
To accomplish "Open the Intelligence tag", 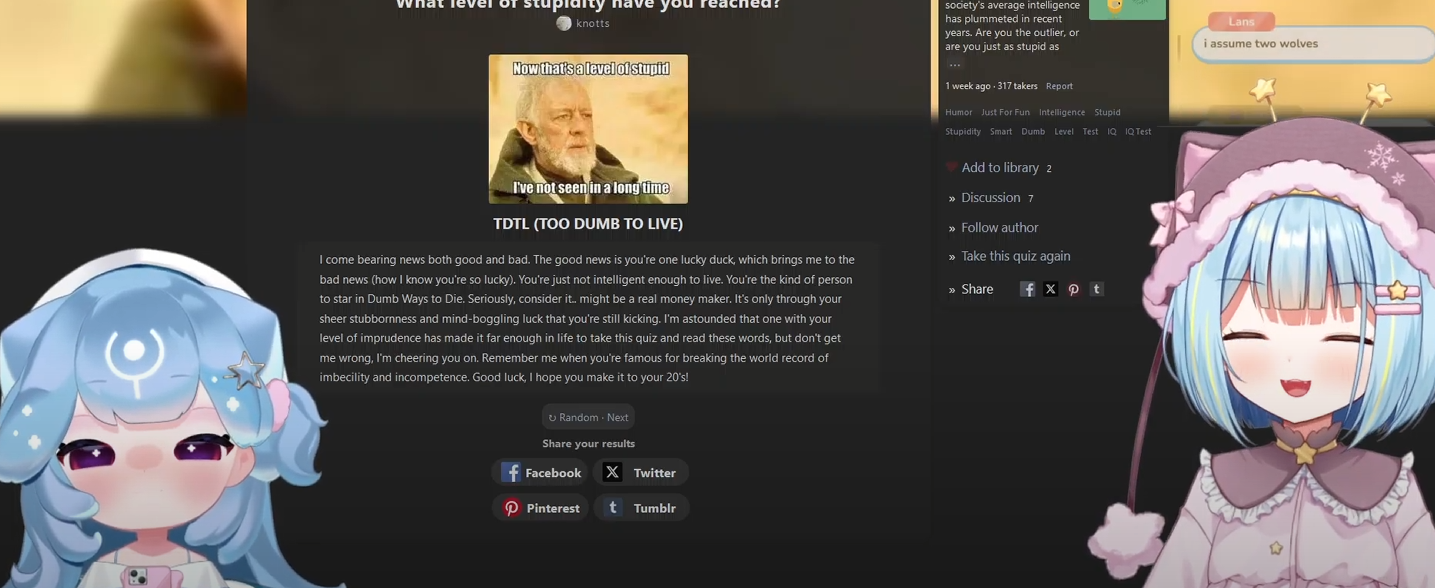I will [1062, 112].
